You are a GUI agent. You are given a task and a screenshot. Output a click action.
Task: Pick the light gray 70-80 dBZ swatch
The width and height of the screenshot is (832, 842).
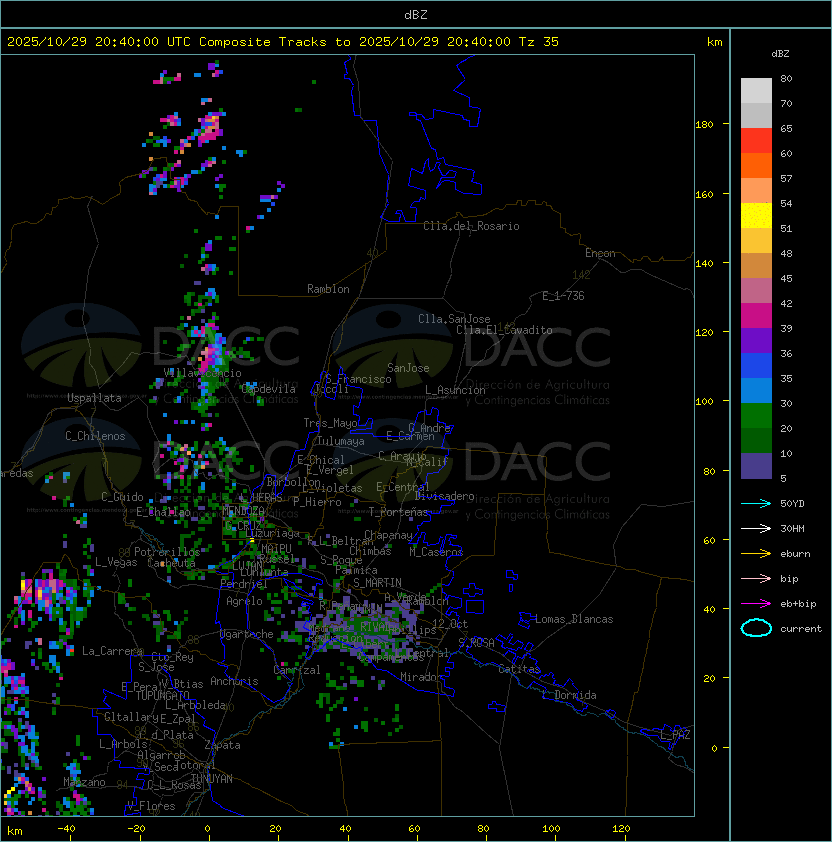pos(756,90)
